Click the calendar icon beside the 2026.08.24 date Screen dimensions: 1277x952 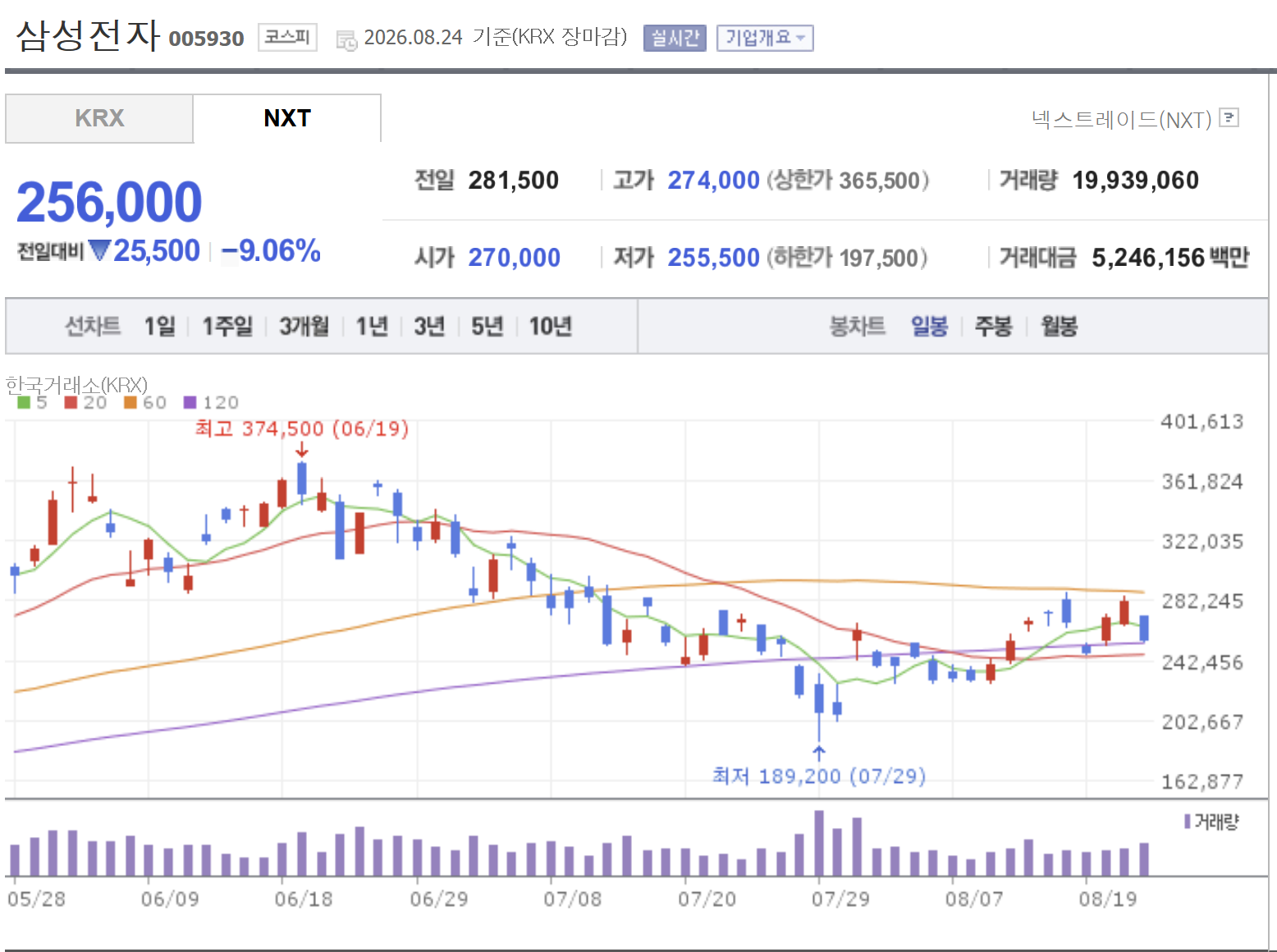(346, 39)
